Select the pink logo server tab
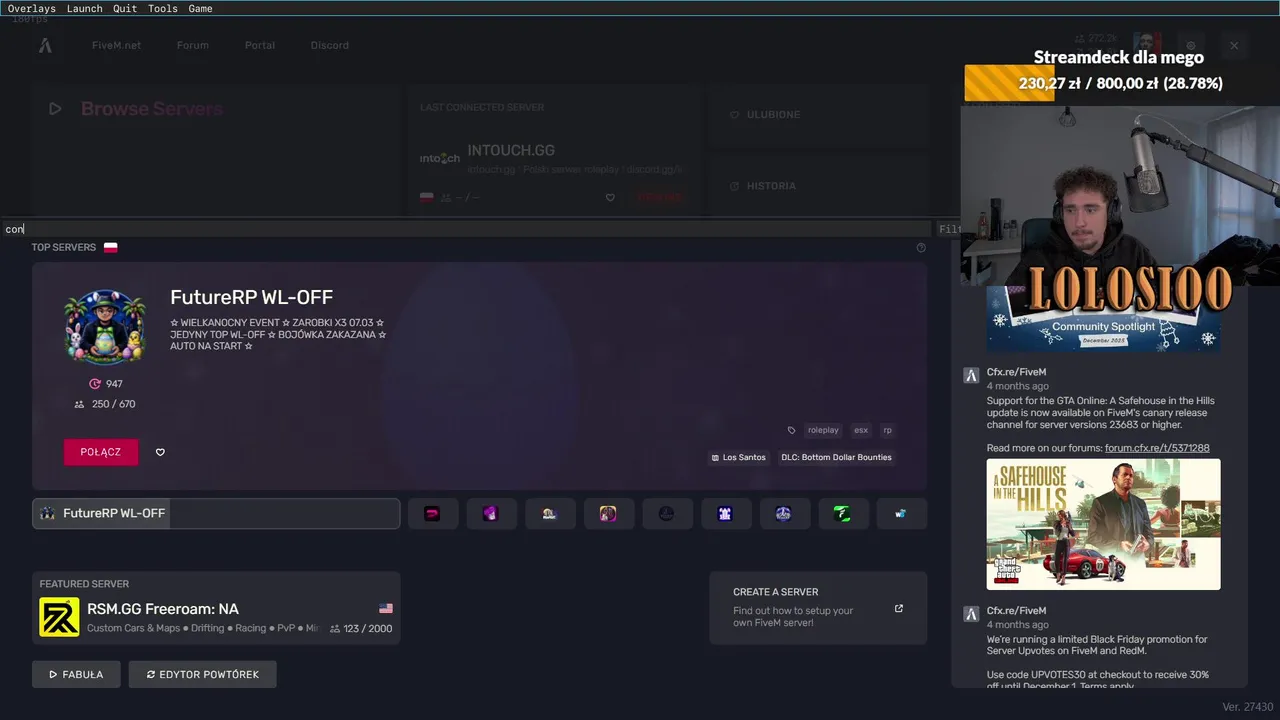 [x=432, y=513]
